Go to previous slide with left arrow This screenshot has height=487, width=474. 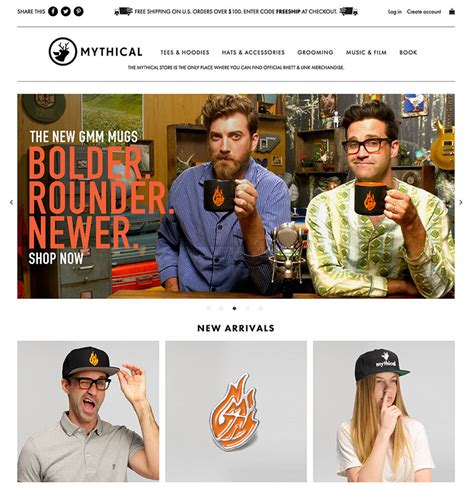pyautogui.click(x=11, y=202)
